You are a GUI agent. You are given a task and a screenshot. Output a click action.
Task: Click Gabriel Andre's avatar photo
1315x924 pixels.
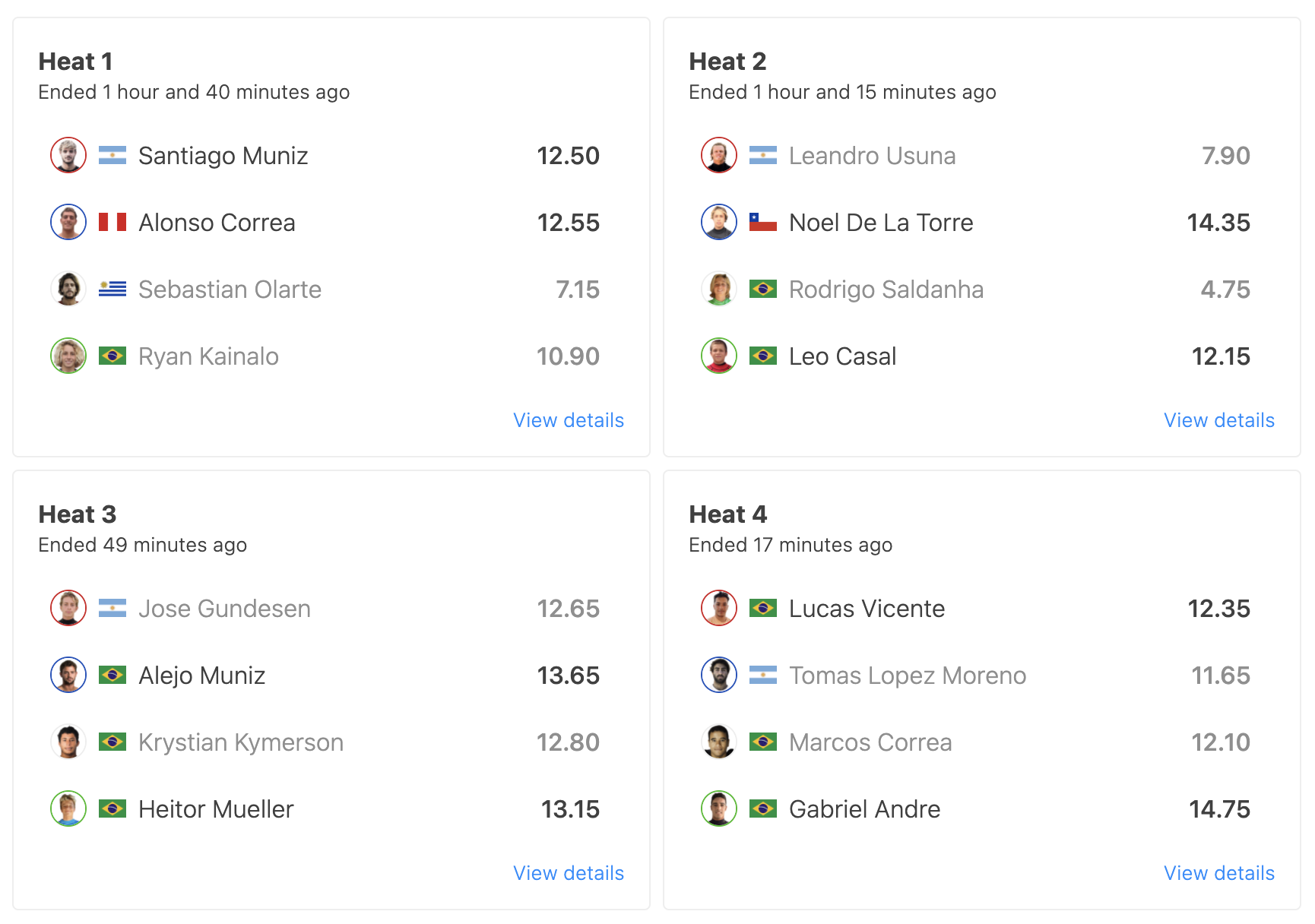click(x=719, y=809)
